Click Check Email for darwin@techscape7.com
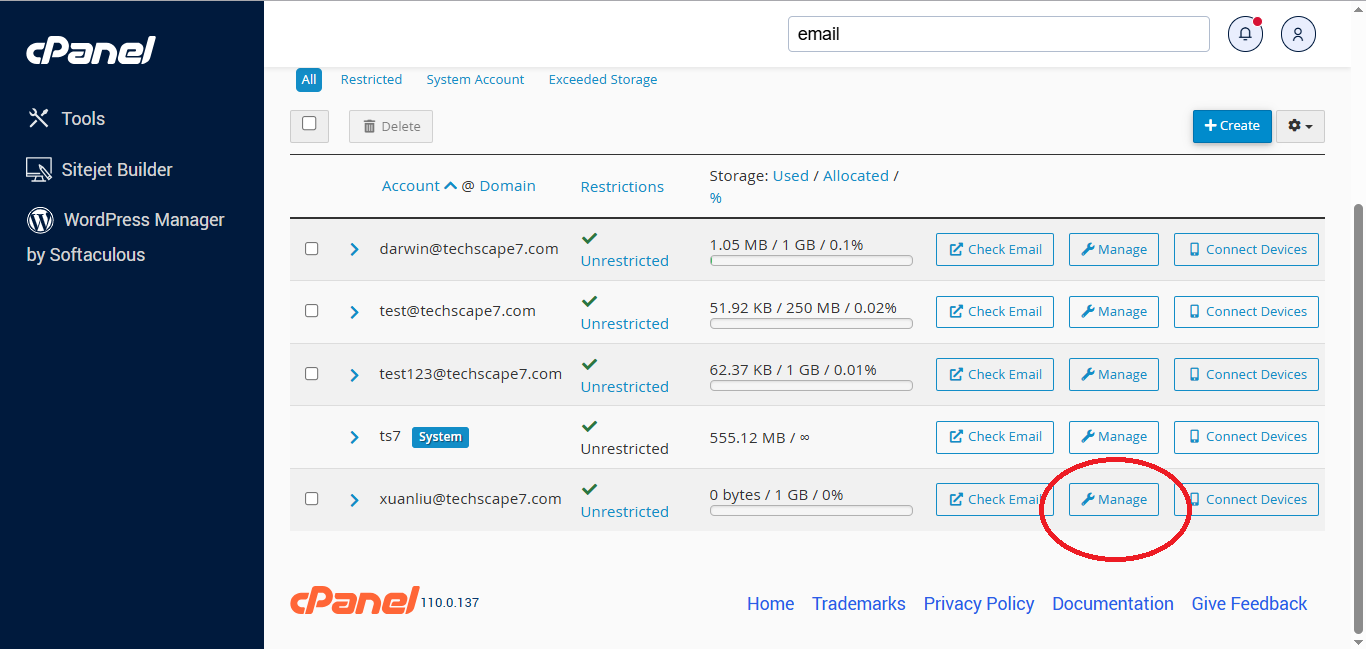1366x651 pixels. (x=995, y=249)
